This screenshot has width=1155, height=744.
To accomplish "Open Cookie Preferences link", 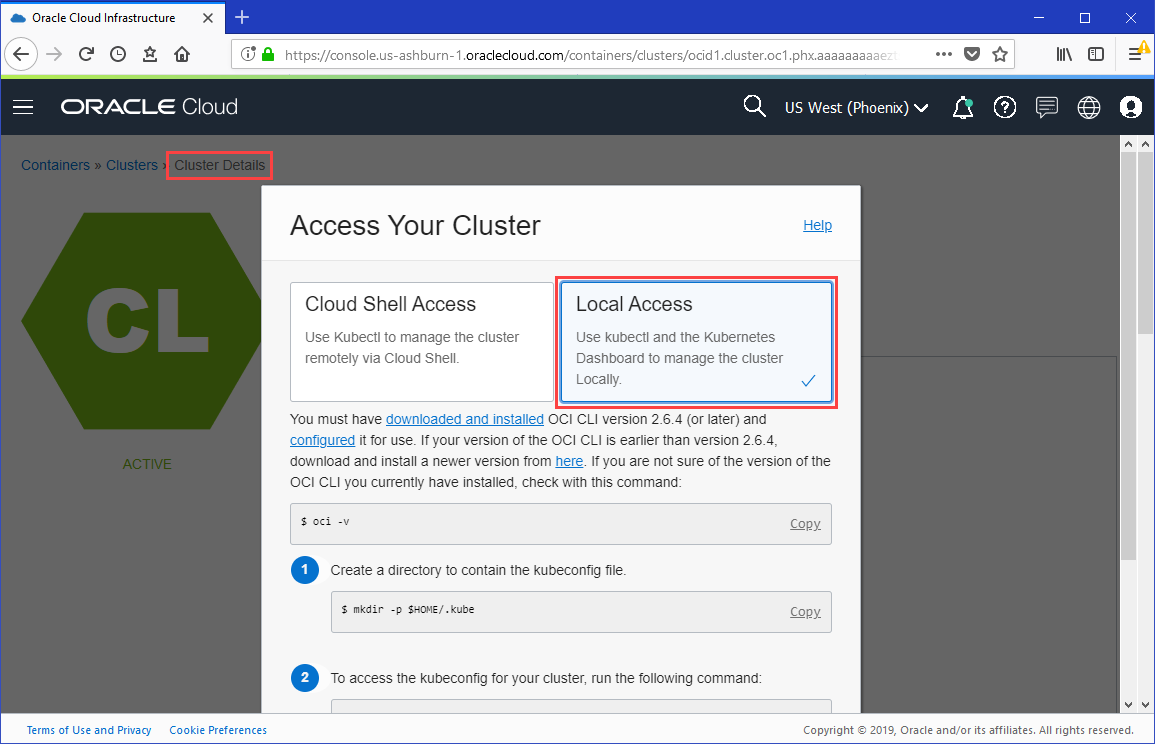I will pos(218,730).
